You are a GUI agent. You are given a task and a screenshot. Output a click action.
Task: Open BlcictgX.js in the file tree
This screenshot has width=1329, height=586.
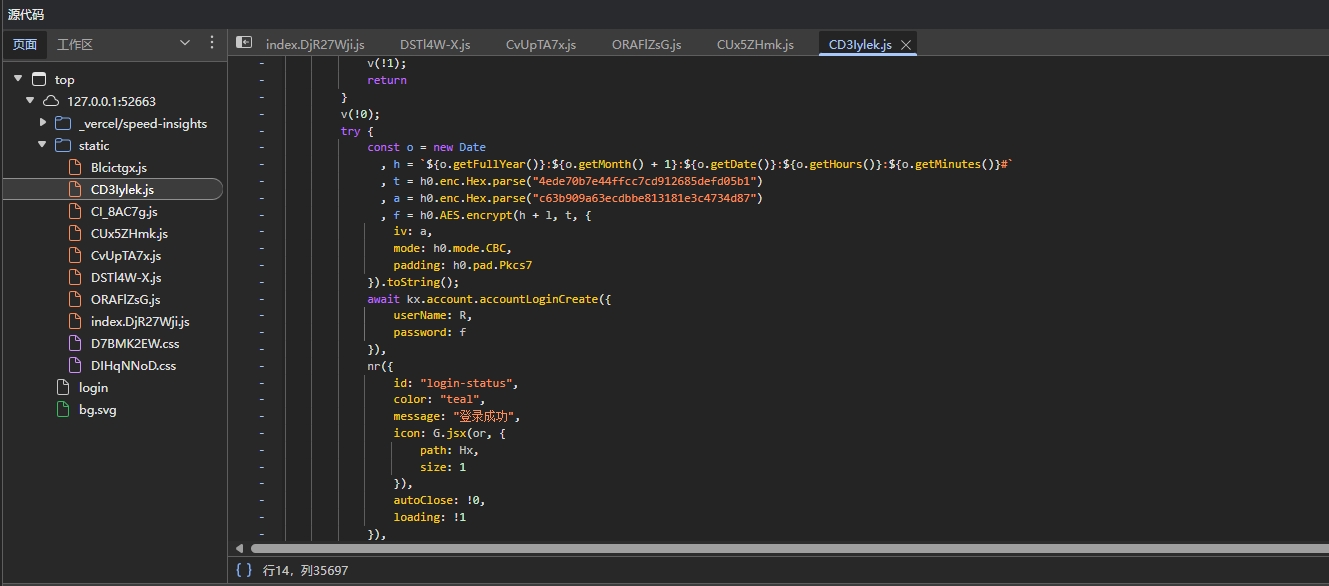pyautogui.click(x=118, y=168)
